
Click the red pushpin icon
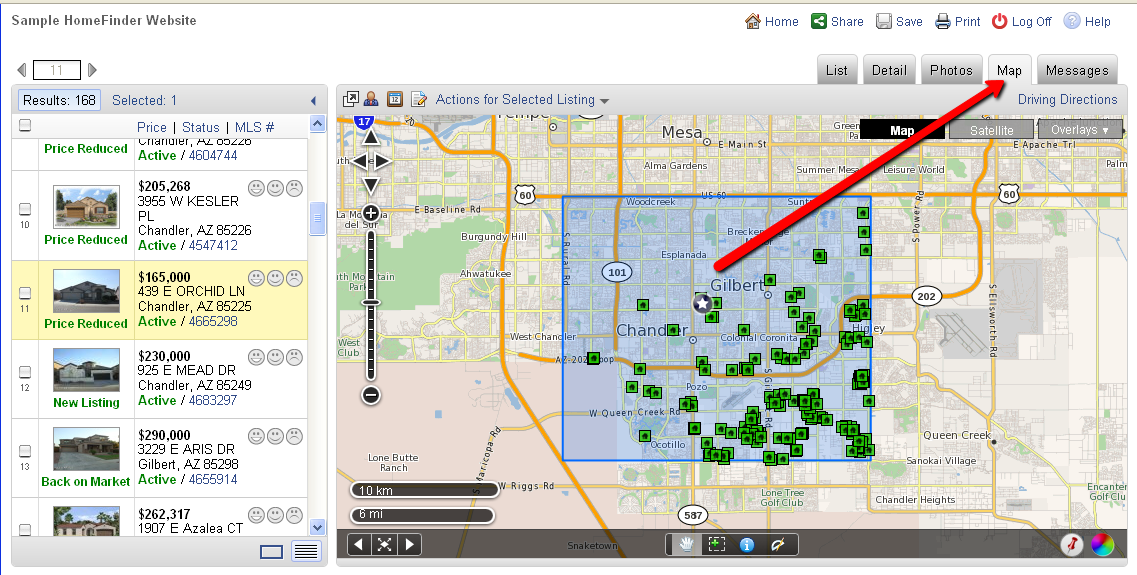1072,545
